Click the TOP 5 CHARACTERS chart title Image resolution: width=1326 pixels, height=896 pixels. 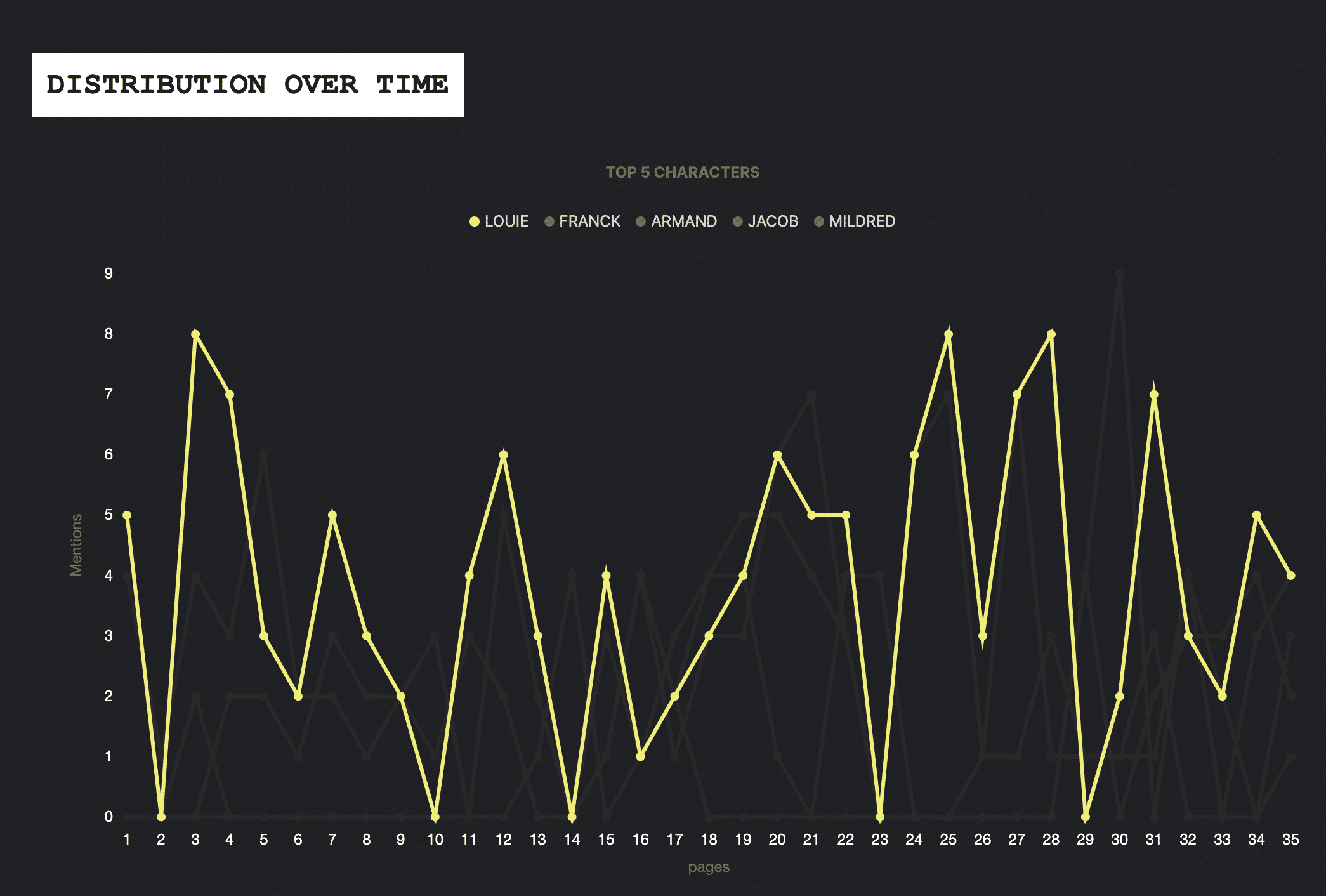click(x=682, y=172)
